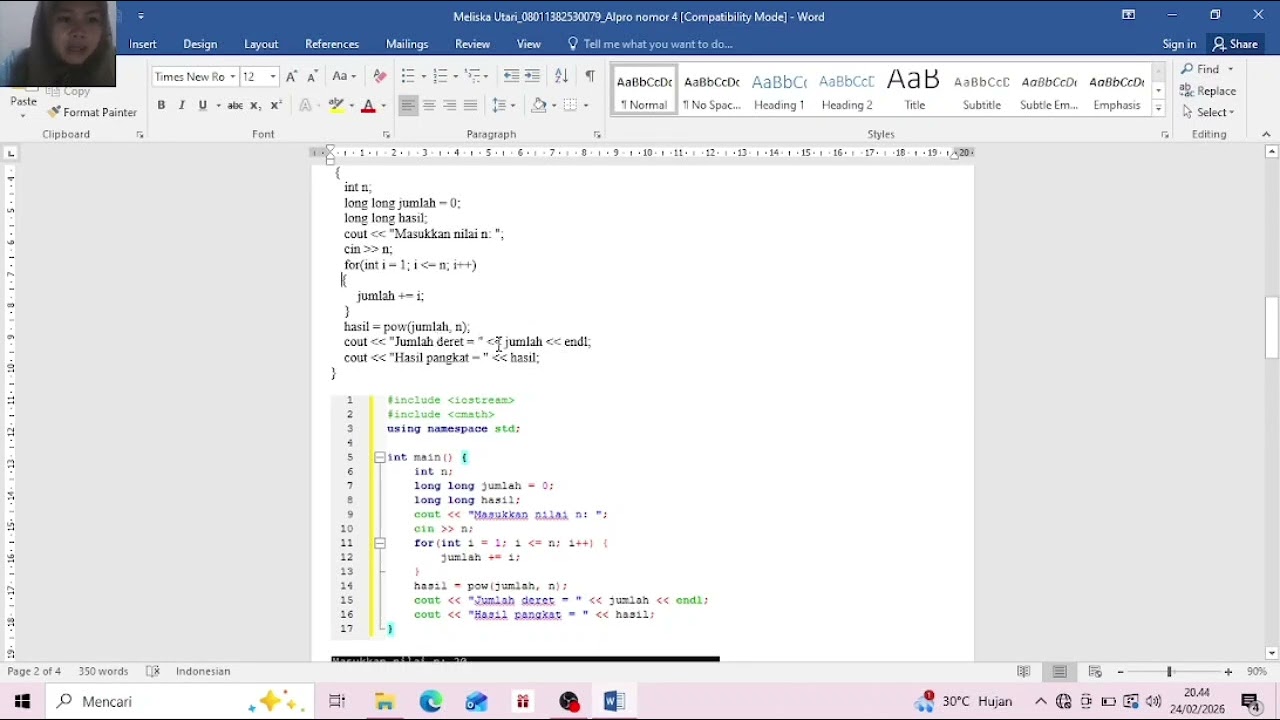Click the Shrink Font icon
This screenshot has height=720, width=1280.
point(312,76)
